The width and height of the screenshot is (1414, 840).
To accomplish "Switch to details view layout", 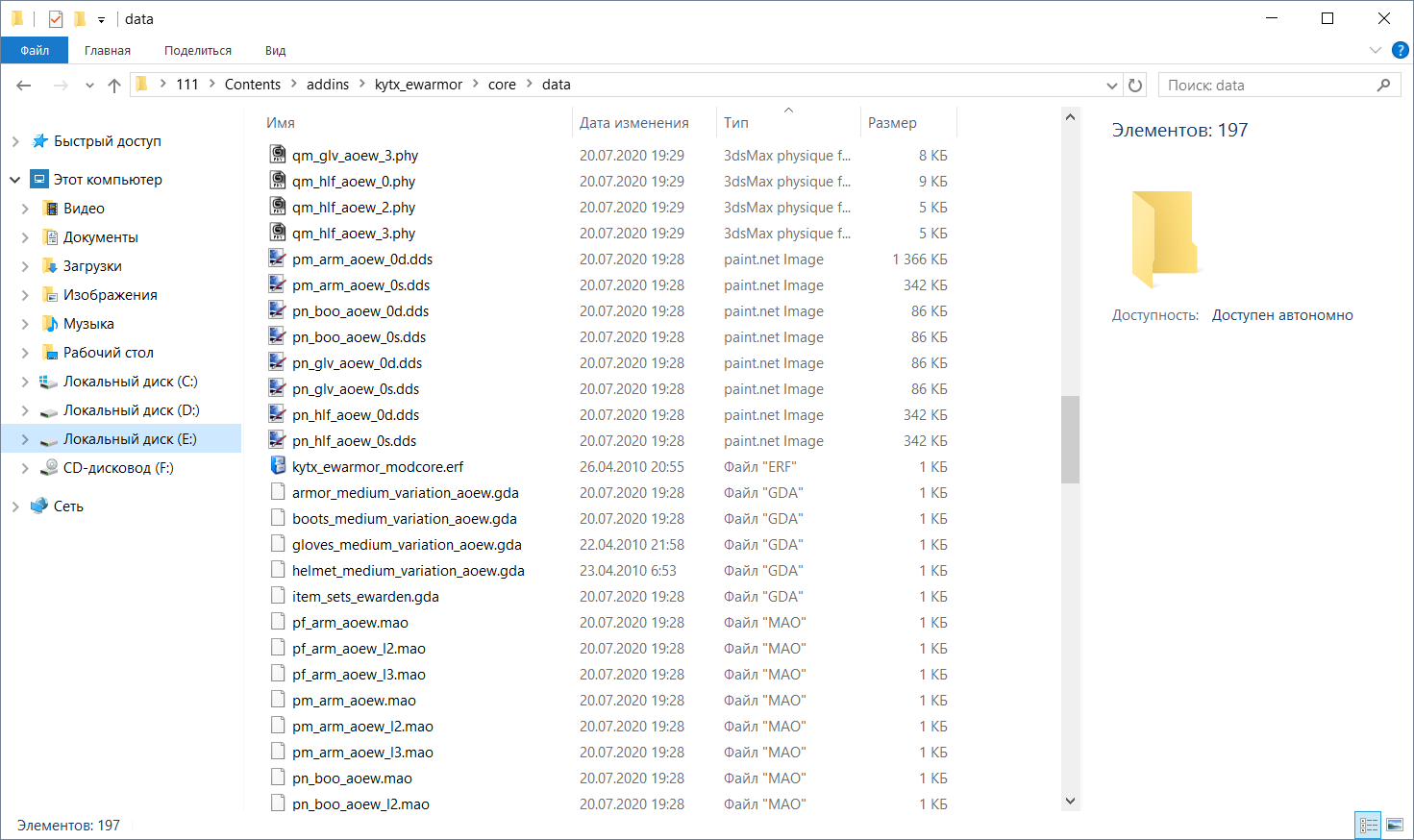I will coord(1368,826).
